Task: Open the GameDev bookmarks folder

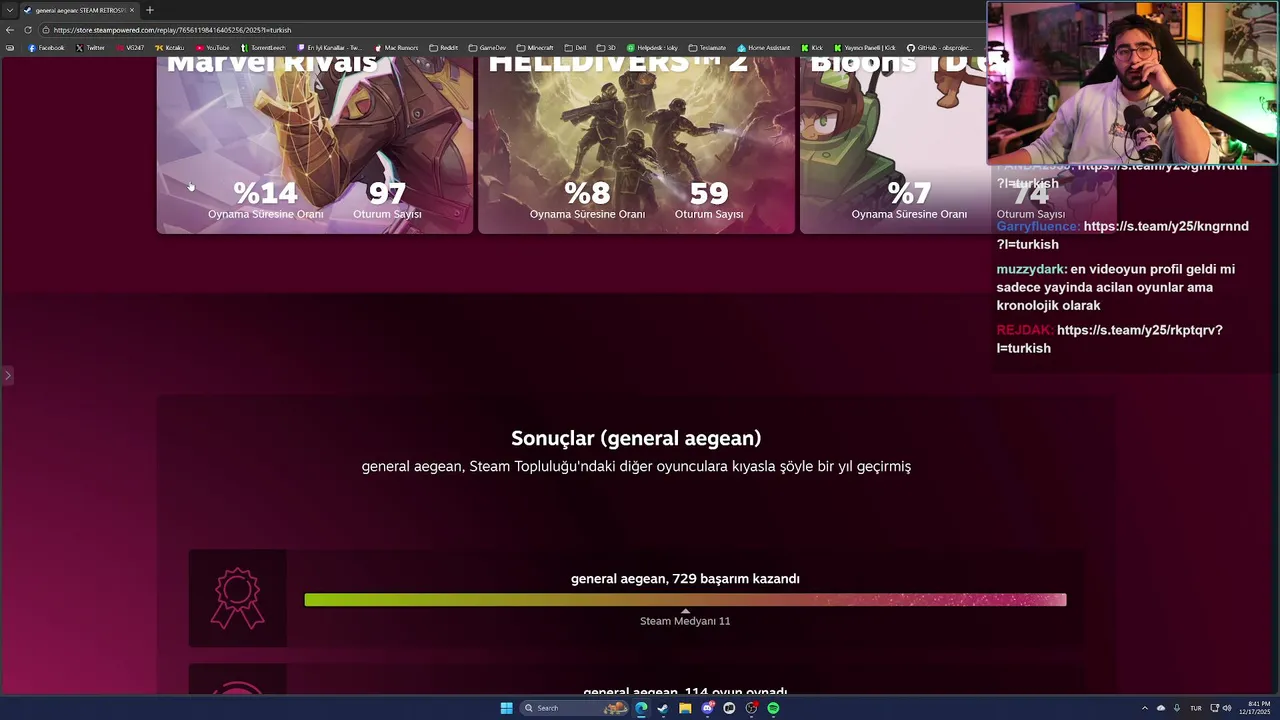Action: click(487, 48)
